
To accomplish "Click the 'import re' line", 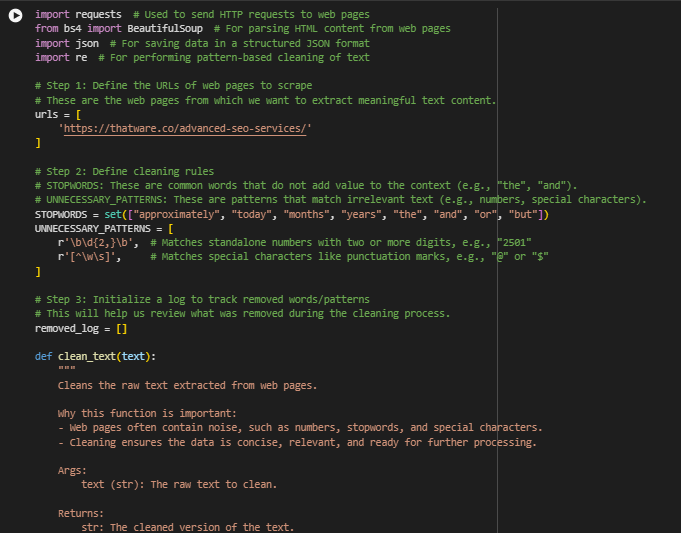I will (202, 57).
